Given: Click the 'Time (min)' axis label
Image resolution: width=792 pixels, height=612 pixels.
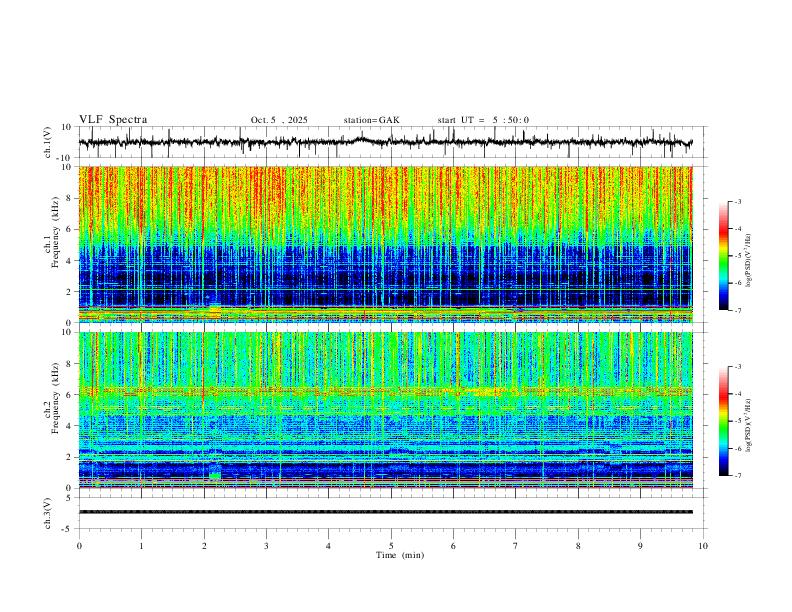Looking at the screenshot, I should 400,555.
